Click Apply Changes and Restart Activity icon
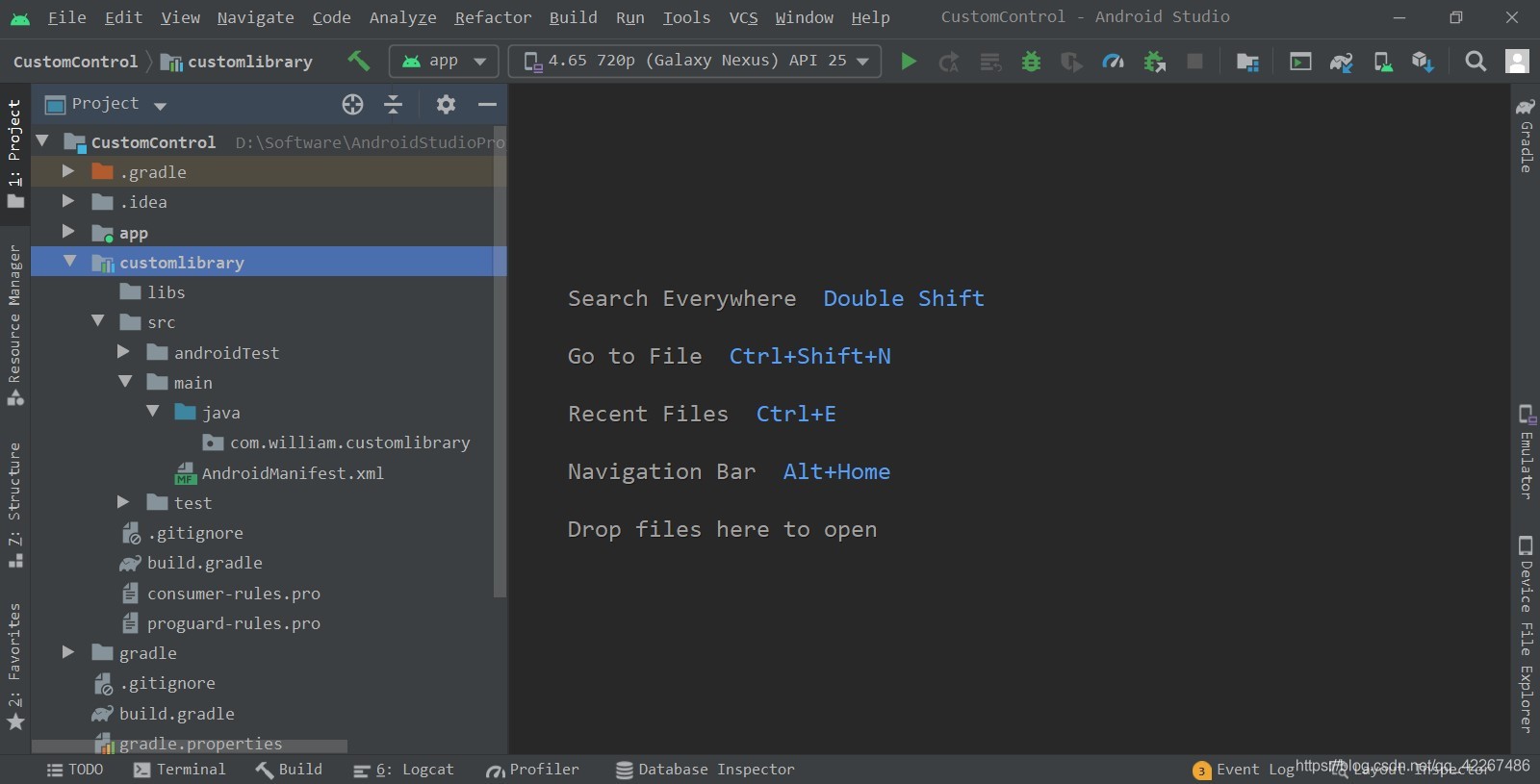The width and height of the screenshot is (1540, 784). point(949,62)
